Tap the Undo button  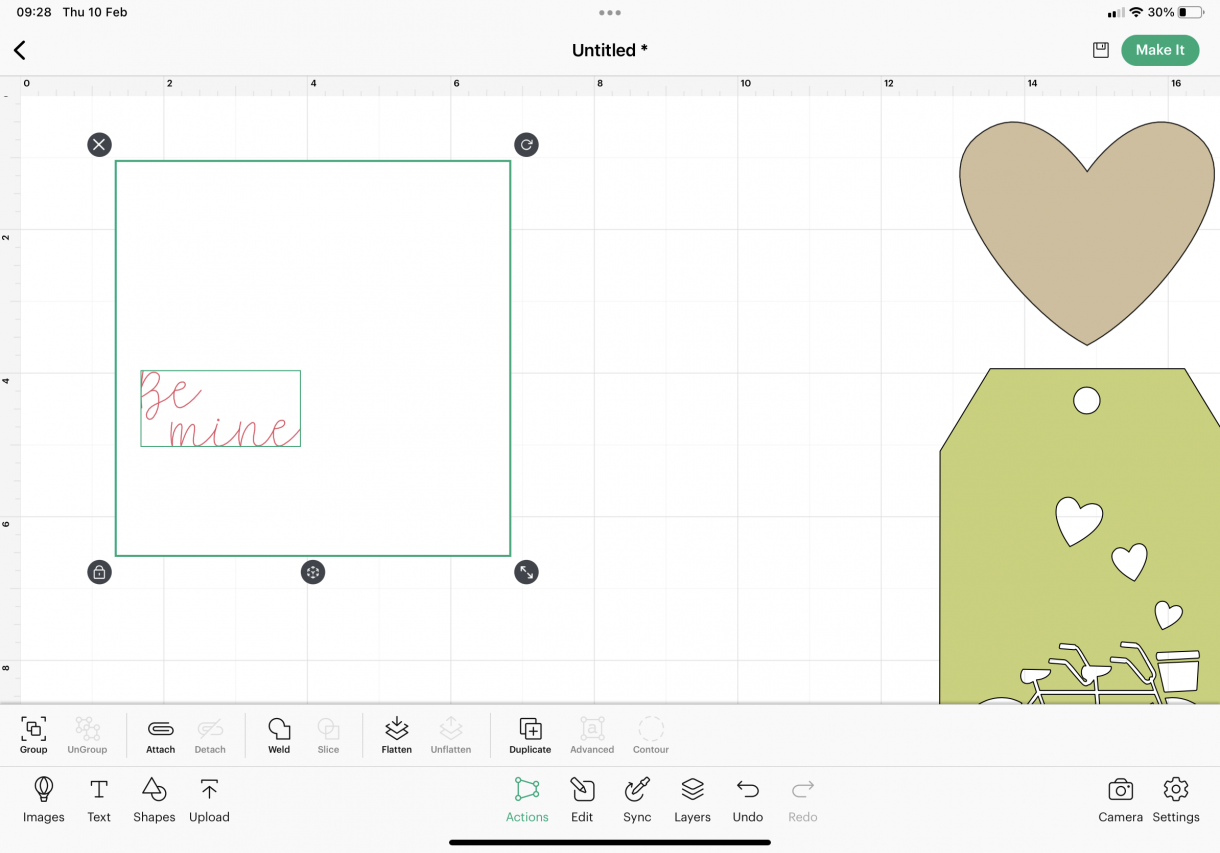pos(748,800)
